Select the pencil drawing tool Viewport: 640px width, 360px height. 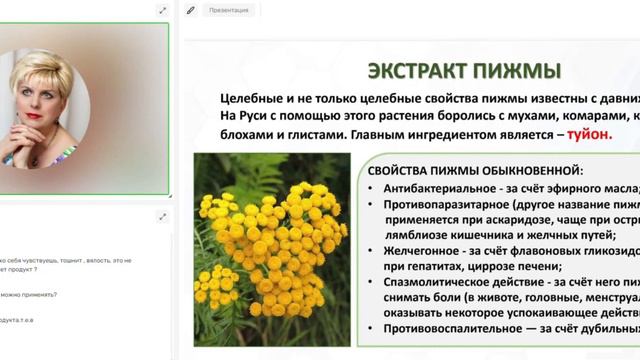tap(191, 10)
